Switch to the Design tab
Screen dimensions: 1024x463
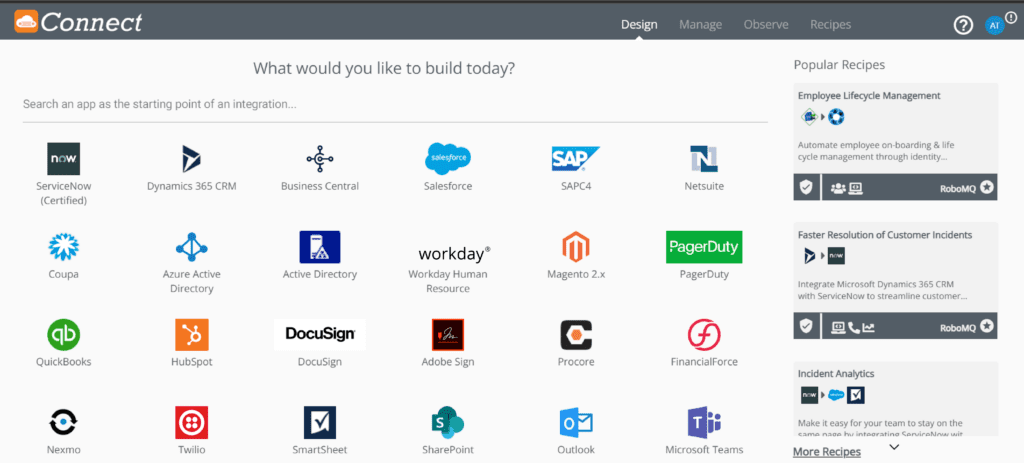639,25
